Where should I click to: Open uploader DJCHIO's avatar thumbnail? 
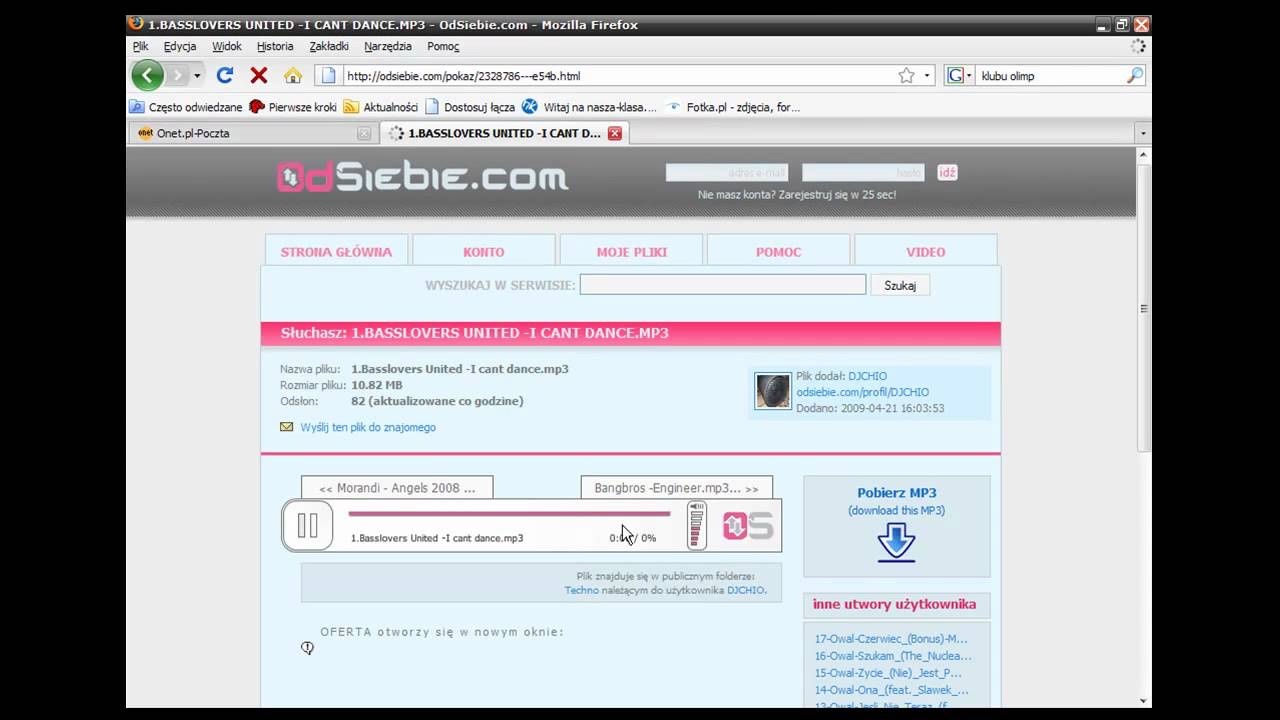(772, 392)
